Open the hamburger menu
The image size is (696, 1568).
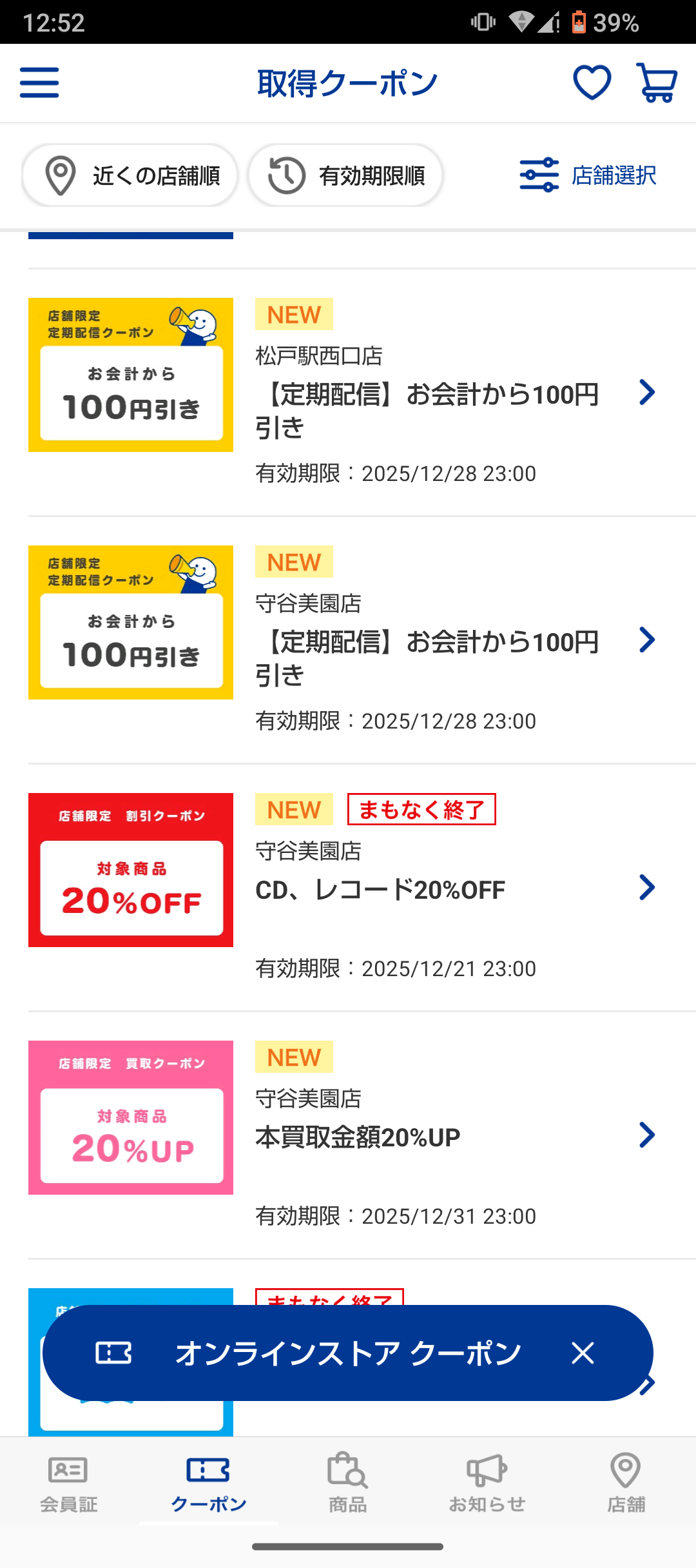39,83
